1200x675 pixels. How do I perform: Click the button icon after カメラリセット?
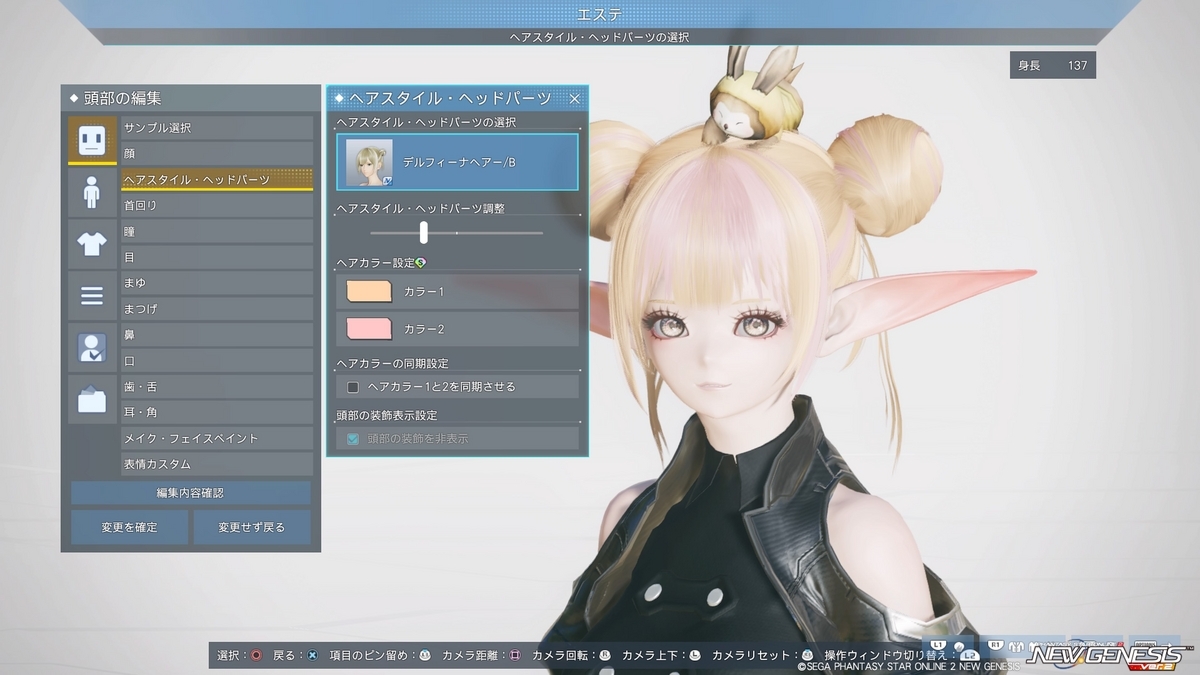point(808,655)
